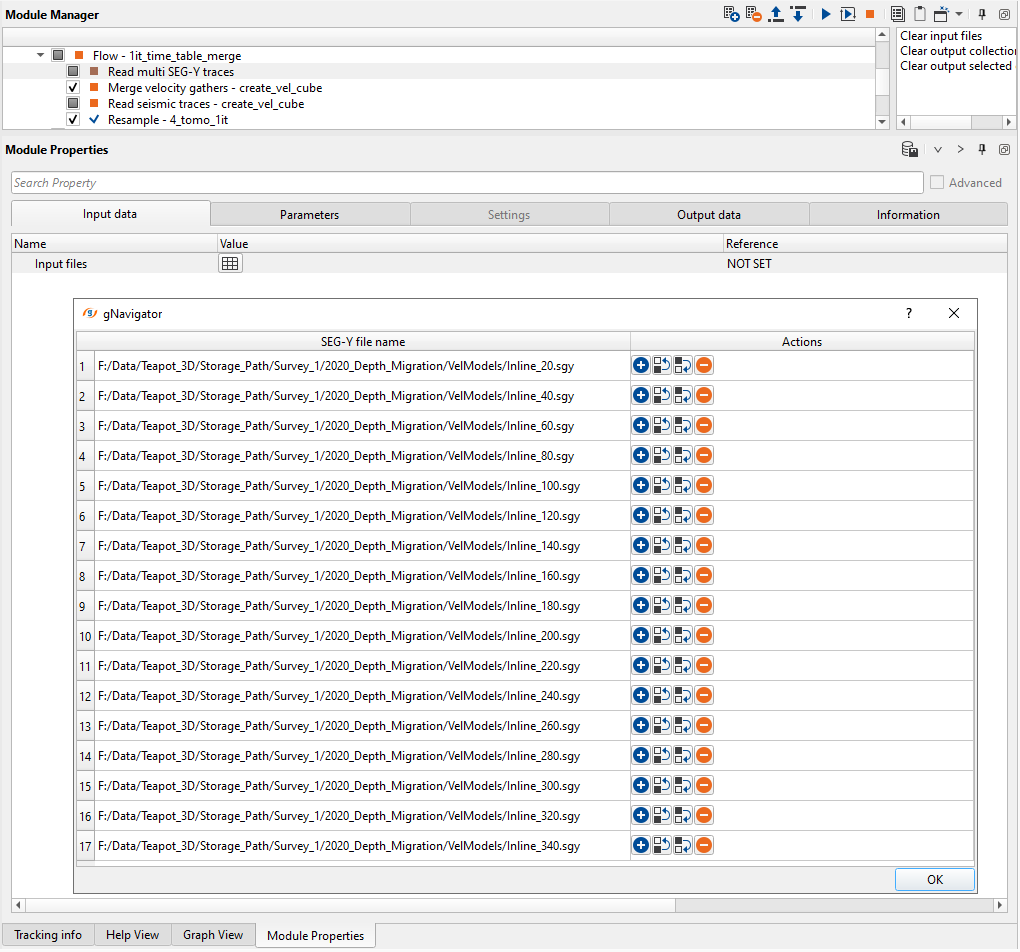Screen dimensions: 1020x952
Task: Click the Move module up arrow icon
Action: pyautogui.click(x=776, y=14)
